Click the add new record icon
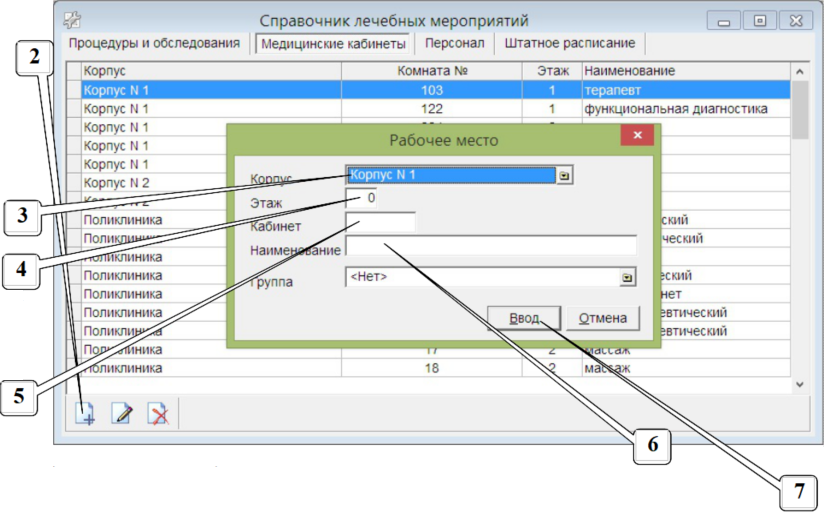This screenshot has width=824, height=526. point(86,414)
